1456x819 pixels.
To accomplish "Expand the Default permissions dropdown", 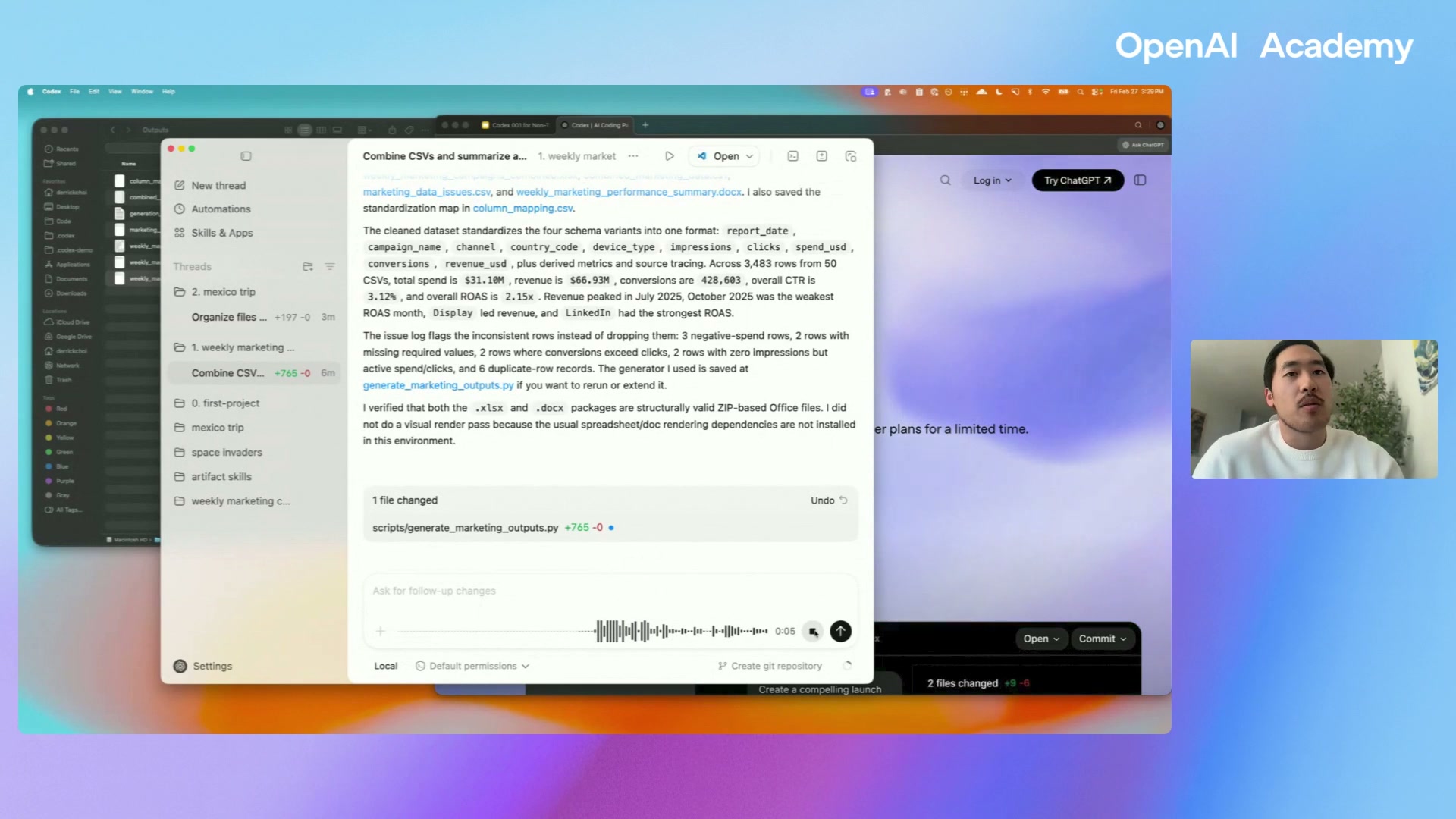I will click(x=479, y=666).
